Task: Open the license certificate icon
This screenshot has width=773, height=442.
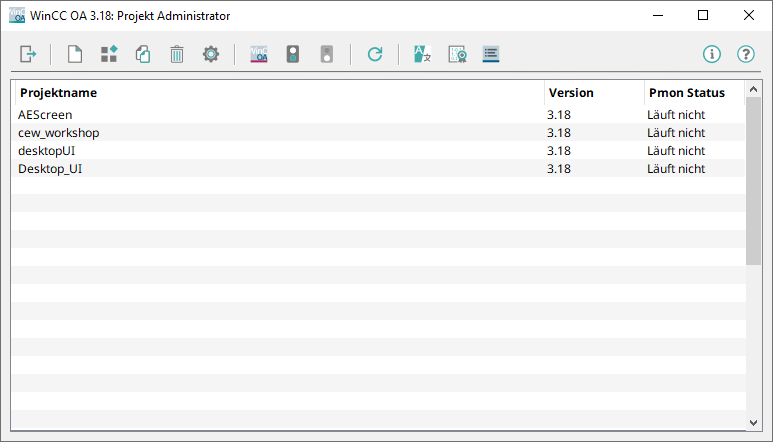Action: (457, 54)
